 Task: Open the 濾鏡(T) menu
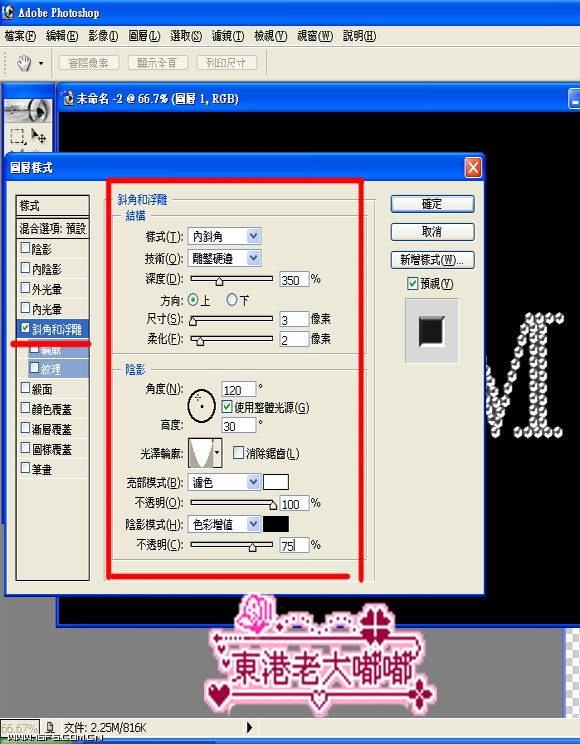(228, 36)
